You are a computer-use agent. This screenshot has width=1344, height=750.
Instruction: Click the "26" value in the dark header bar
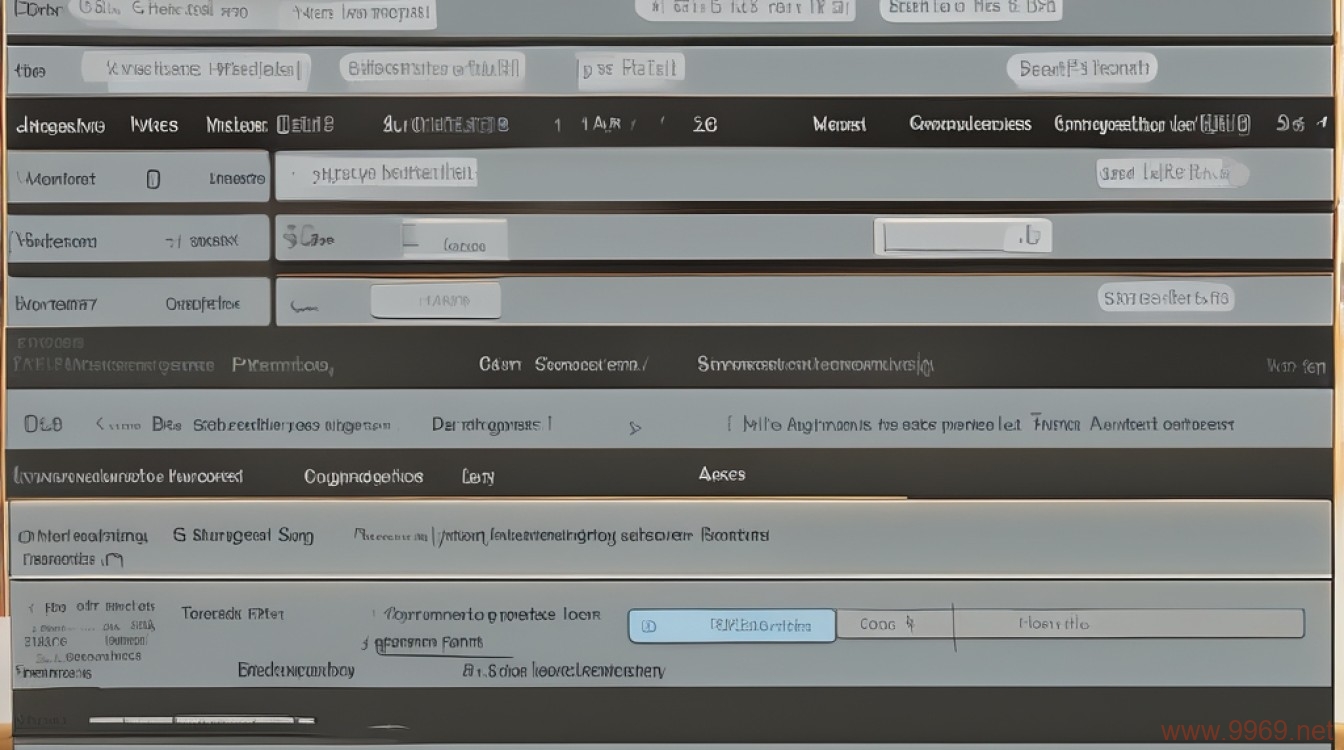(705, 125)
